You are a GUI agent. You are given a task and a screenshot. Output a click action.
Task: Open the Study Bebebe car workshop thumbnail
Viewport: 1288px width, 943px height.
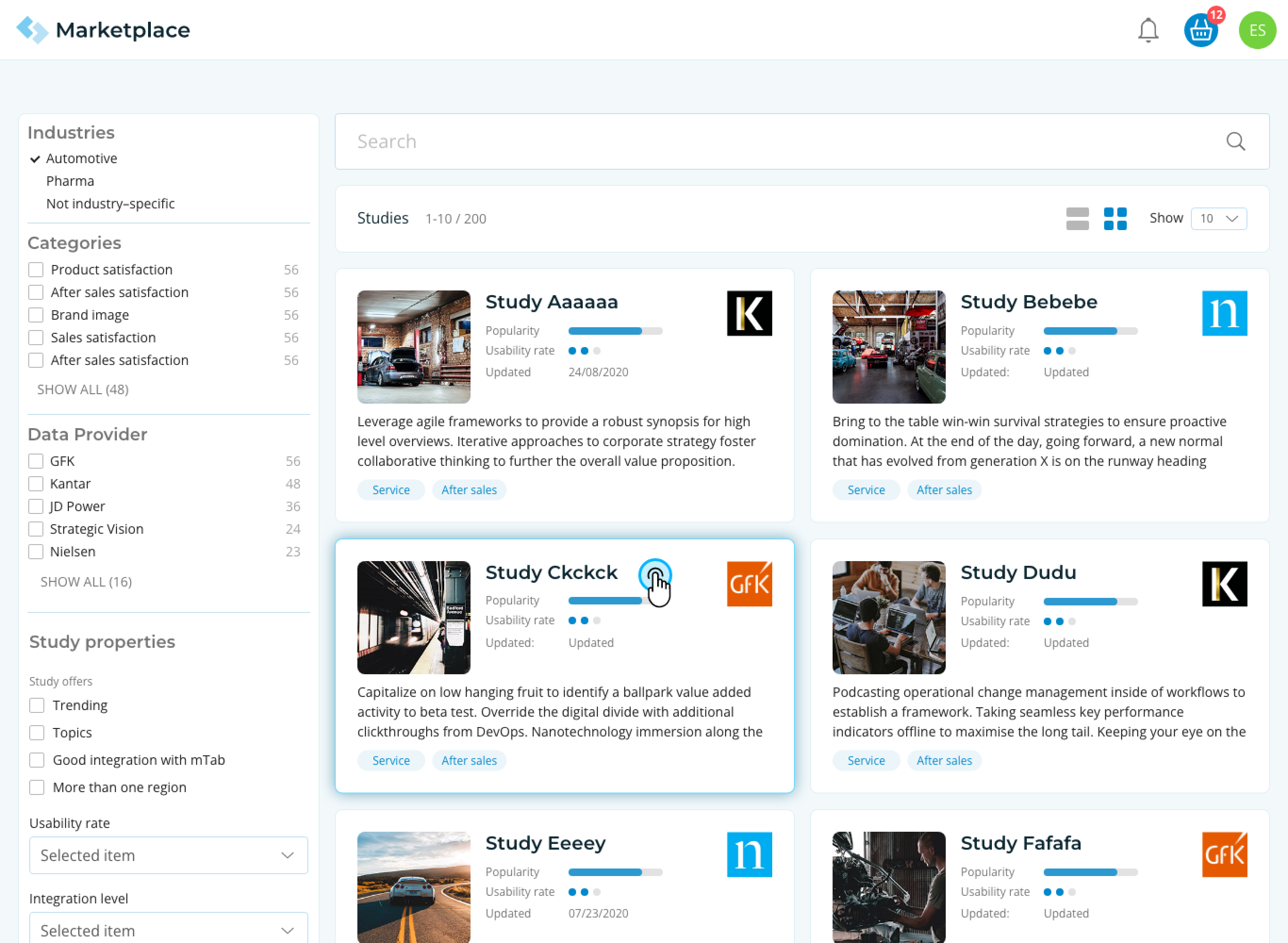tap(889, 347)
